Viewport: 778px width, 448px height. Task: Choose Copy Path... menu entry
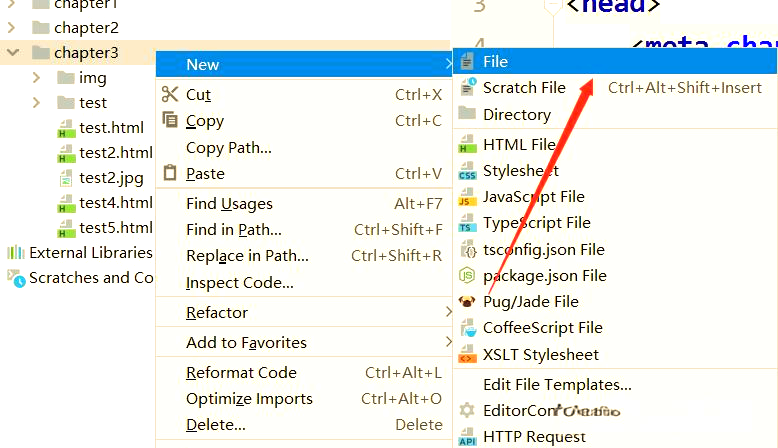pyautogui.click(x=304, y=147)
